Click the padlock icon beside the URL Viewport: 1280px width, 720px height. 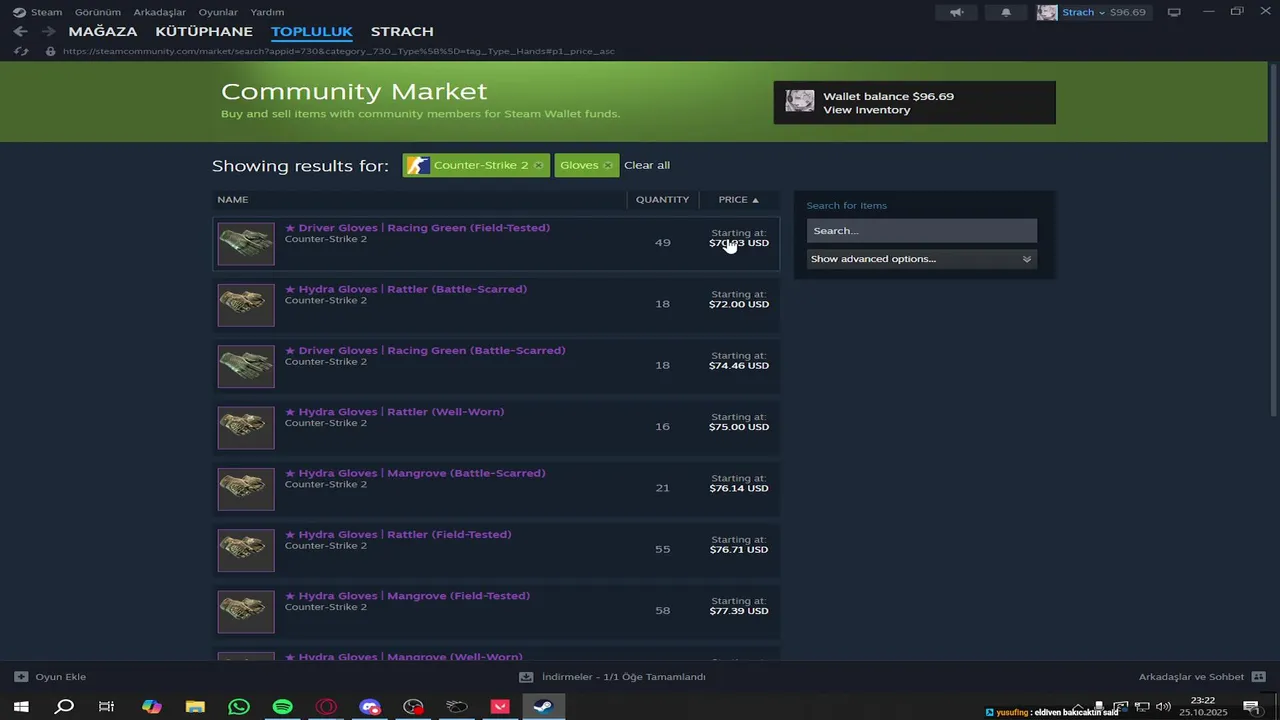[50, 51]
